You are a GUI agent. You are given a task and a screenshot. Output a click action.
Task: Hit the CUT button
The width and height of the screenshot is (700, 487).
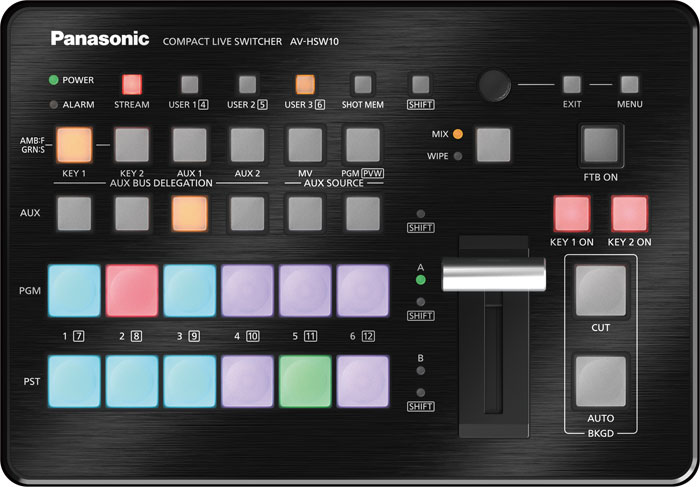tap(600, 291)
